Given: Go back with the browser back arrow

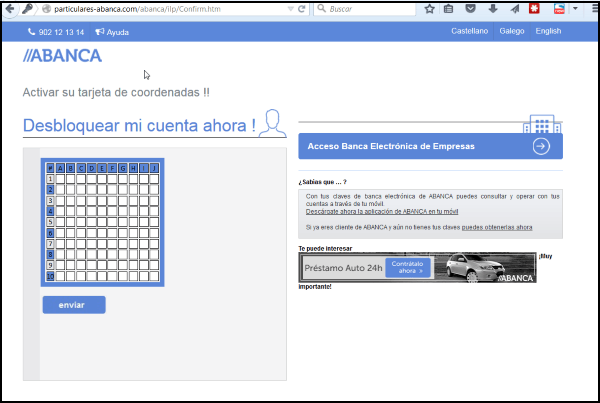Looking at the screenshot, I should (10, 8).
